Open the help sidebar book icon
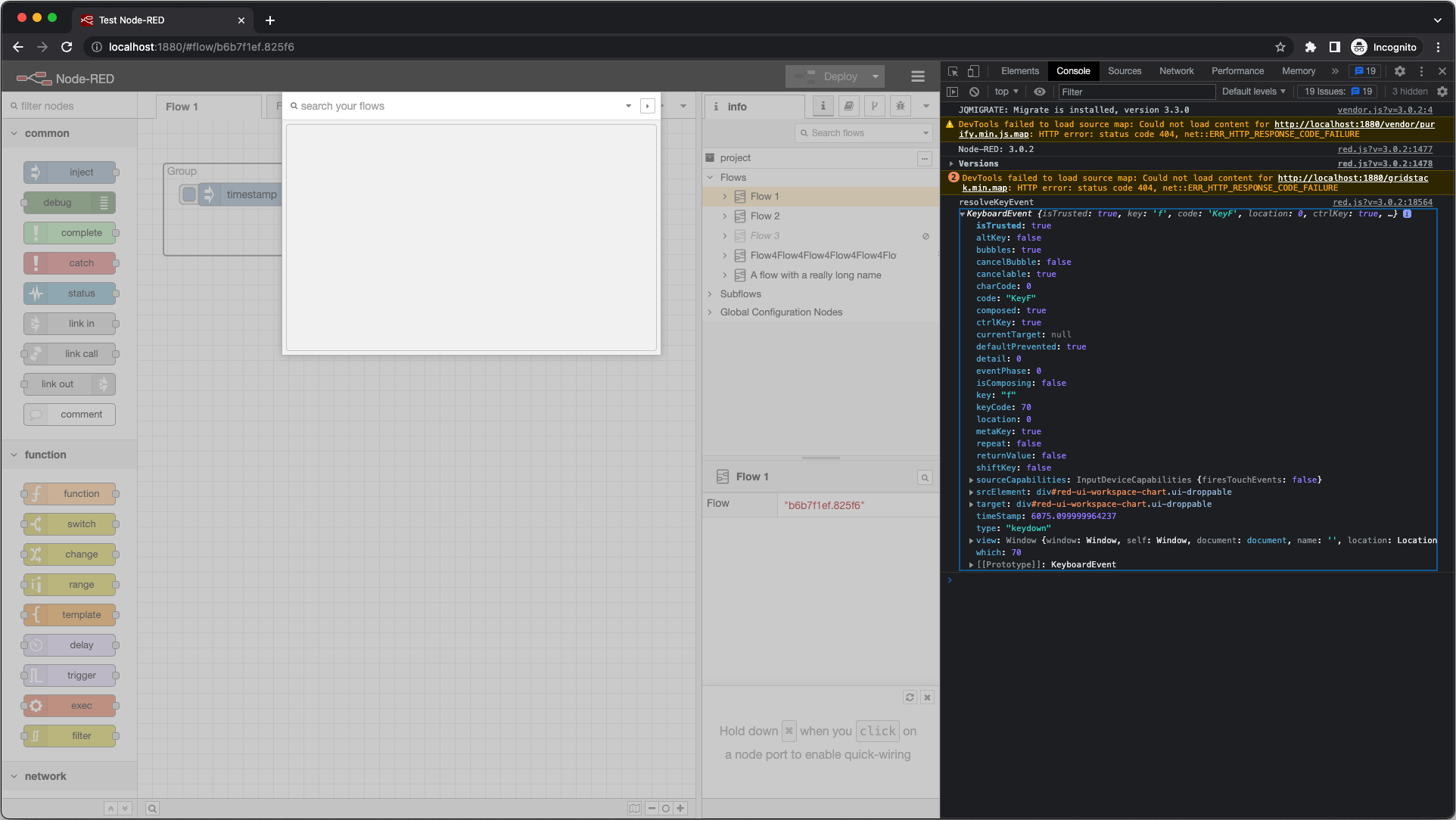Viewport: 1456px width, 820px height. click(848, 106)
